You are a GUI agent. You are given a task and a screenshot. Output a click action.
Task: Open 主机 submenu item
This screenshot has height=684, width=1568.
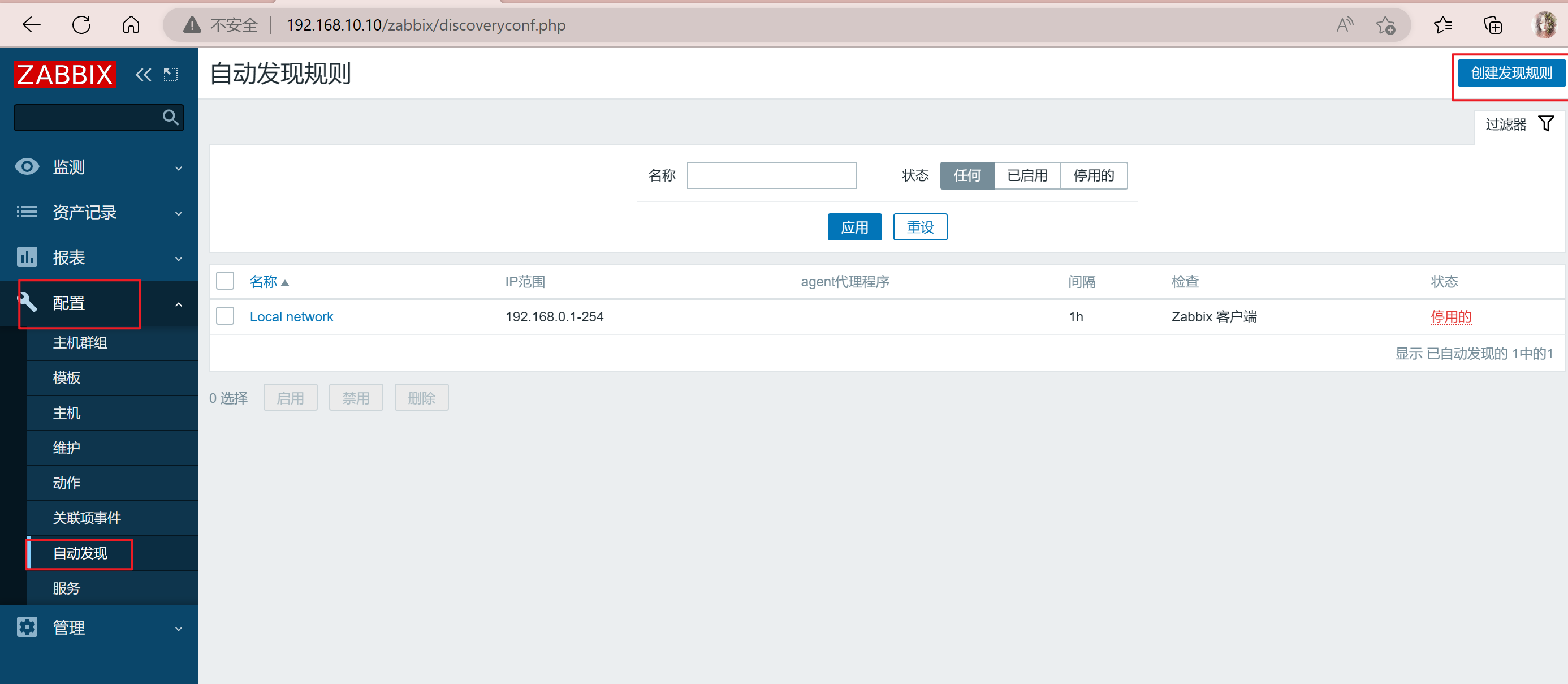click(113, 413)
